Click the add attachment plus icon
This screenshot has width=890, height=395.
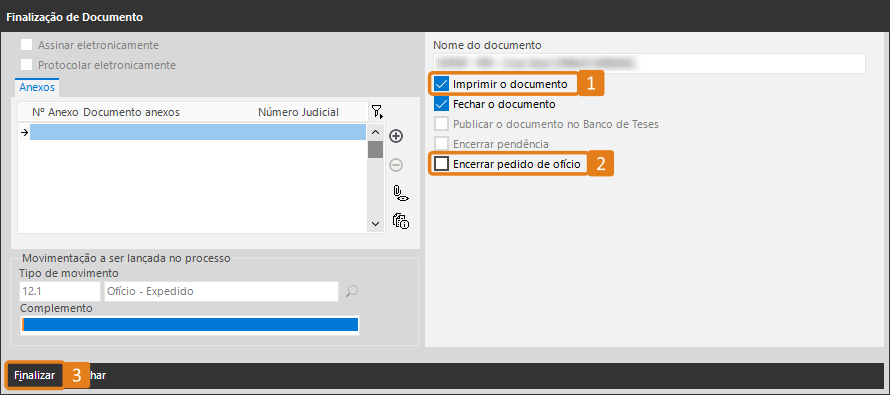point(396,136)
